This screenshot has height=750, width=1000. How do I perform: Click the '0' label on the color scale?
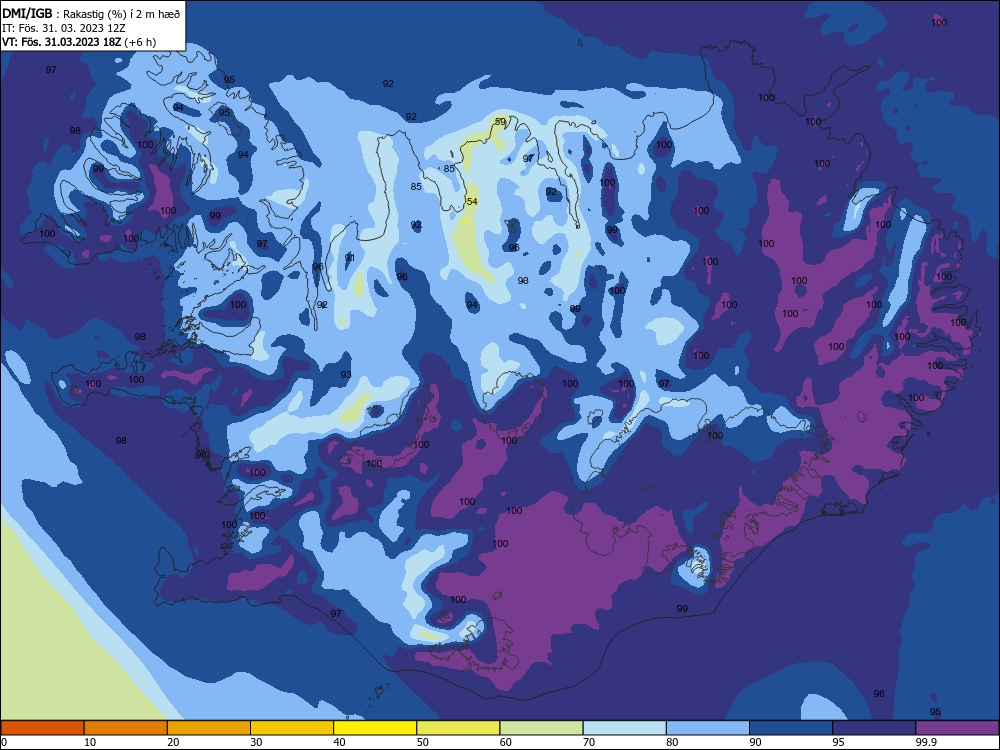4,742
